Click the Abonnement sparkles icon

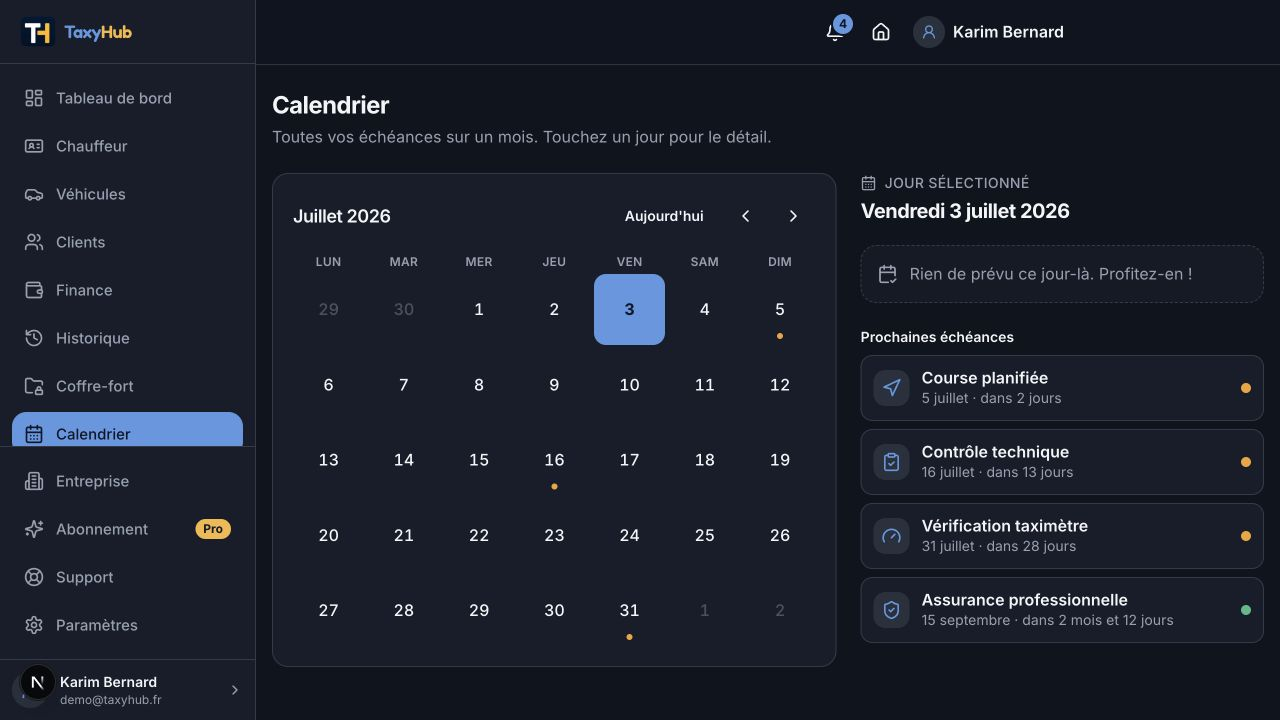pyautogui.click(x=34, y=529)
